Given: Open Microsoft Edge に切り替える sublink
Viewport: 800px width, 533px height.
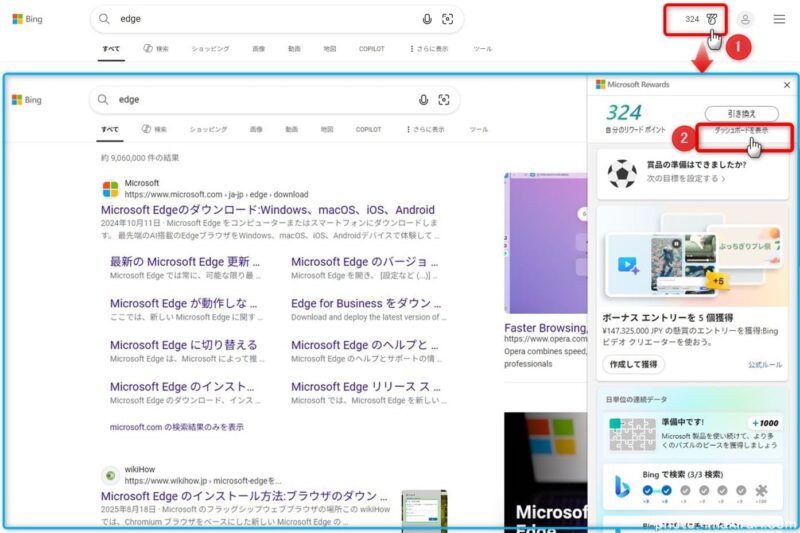Looking at the screenshot, I should pos(184,345).
